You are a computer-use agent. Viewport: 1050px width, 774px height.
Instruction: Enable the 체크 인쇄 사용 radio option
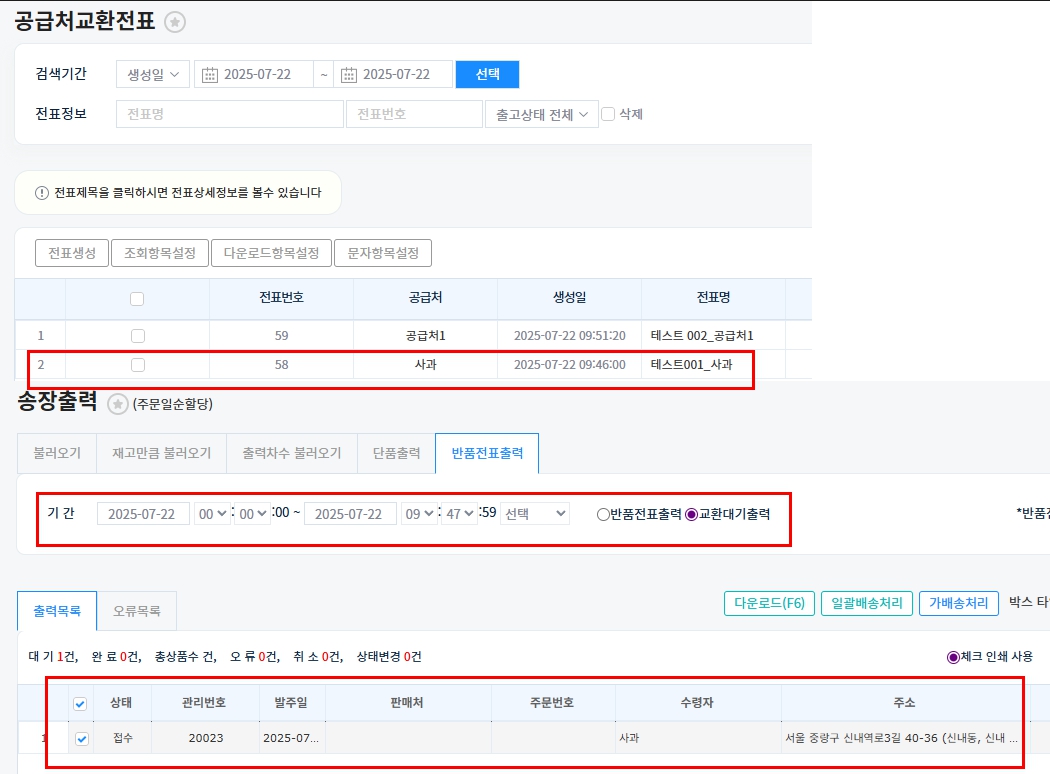952,657
